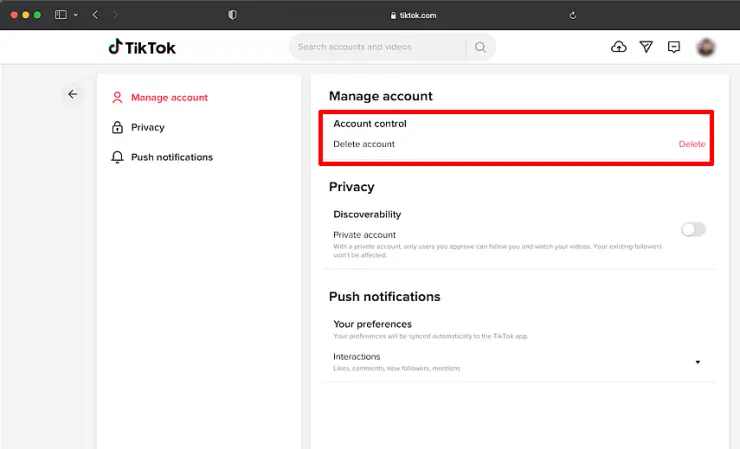The height and width of the screenshot is (449, 740).
Task: Focus the Search accounts and videos field
Action: click(378, 47)
